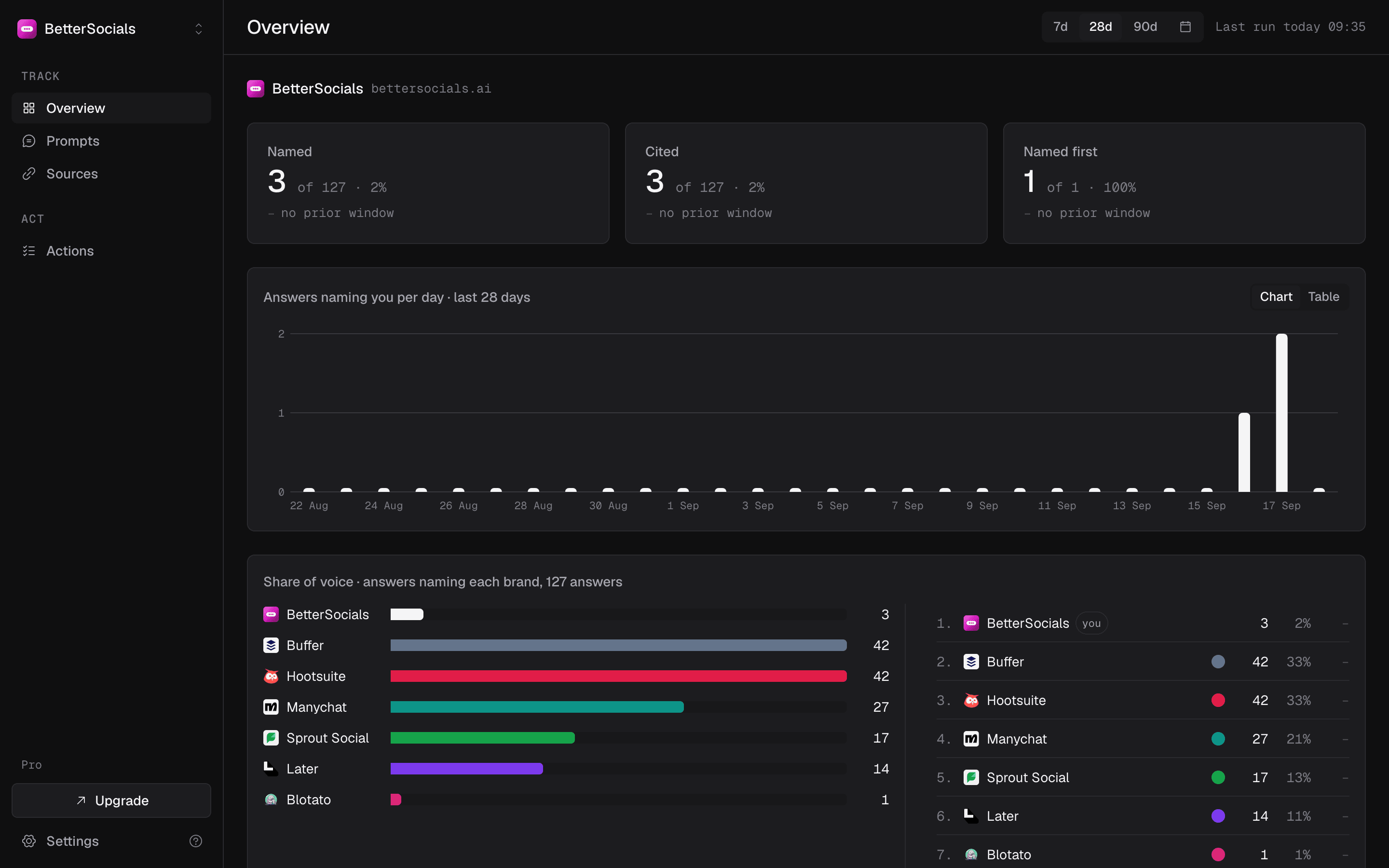Click the help question mark icon
Screen dimensions: 1389x868
point(196,841)
